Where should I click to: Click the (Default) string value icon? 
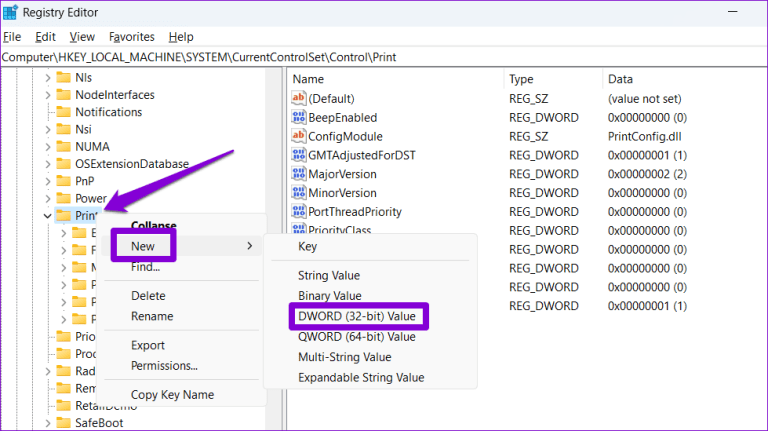pos(298,98)
